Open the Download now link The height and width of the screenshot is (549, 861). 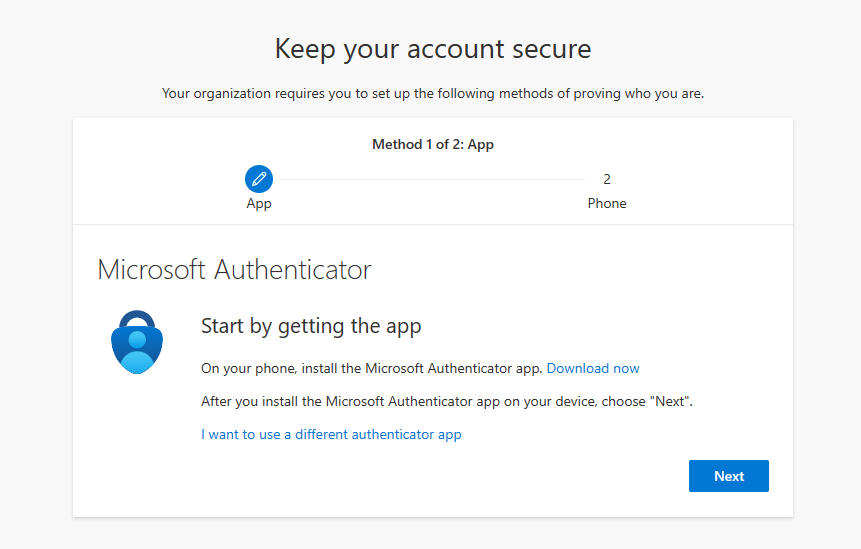(593, 368)
